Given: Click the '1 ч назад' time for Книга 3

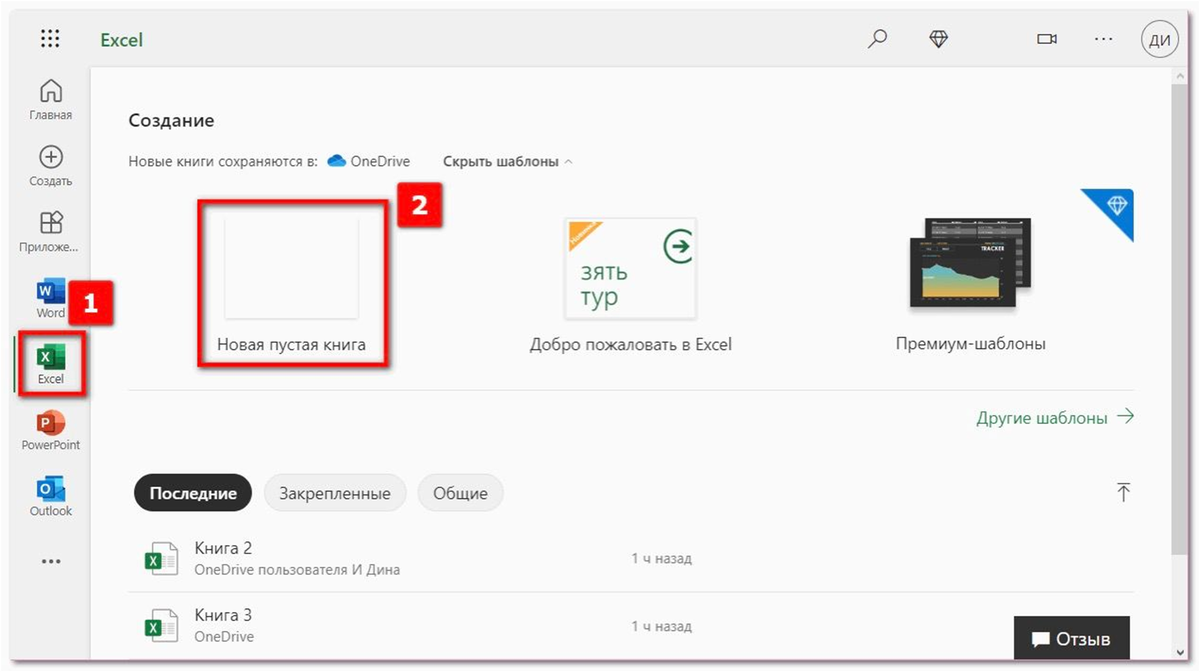Looking at the screenshot, I should (661, 626).
